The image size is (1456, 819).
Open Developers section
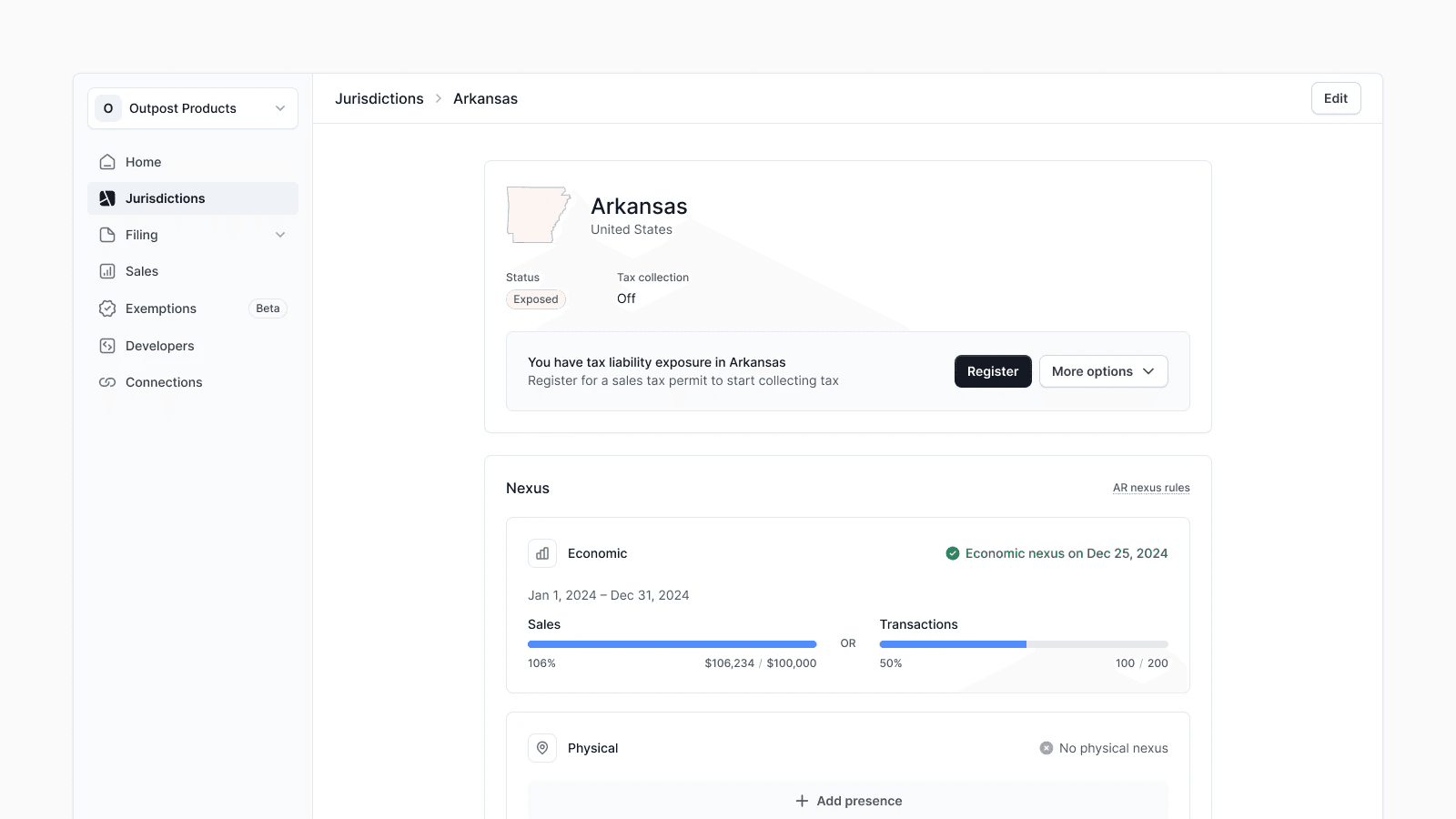(193, 346)
